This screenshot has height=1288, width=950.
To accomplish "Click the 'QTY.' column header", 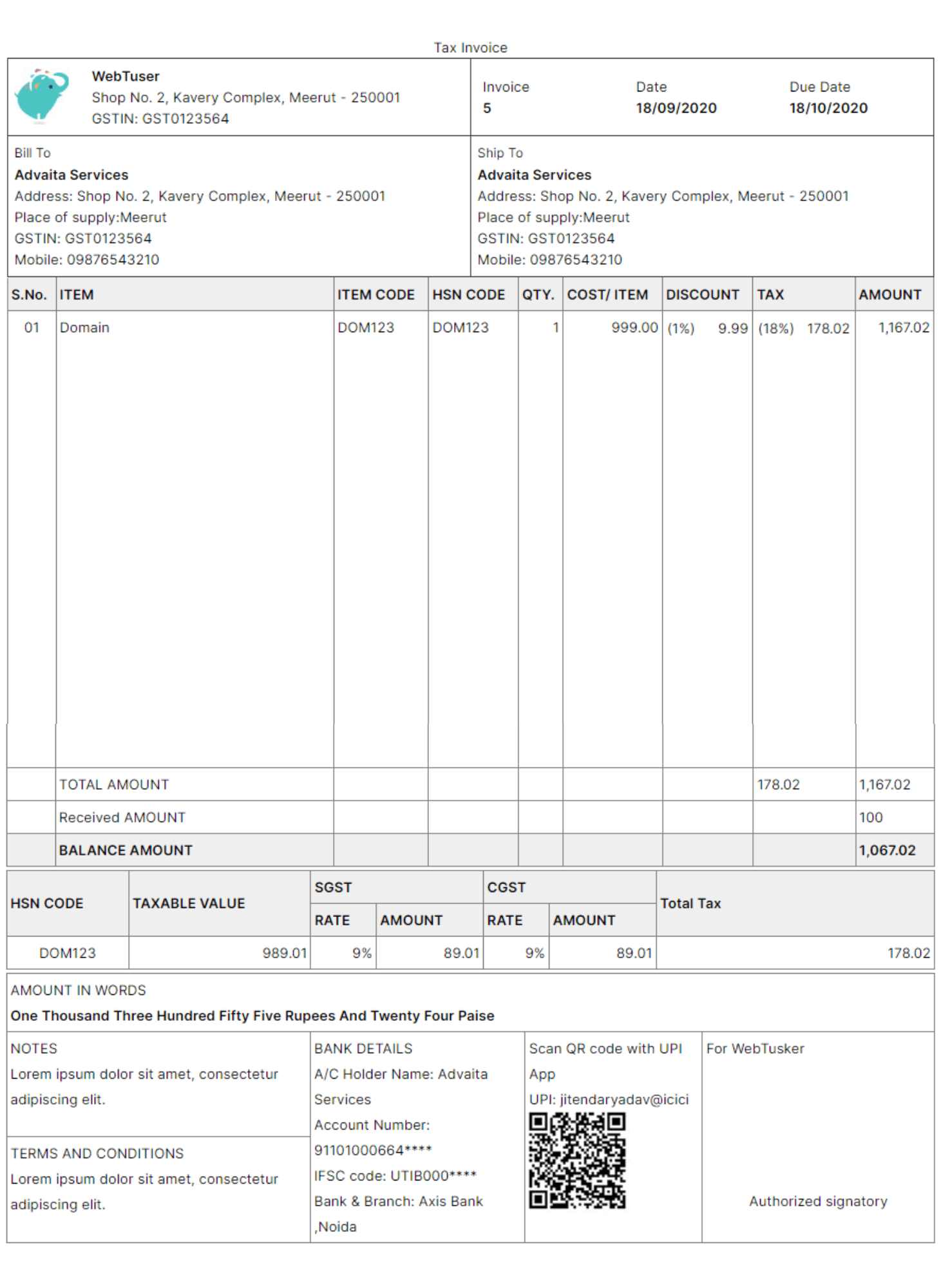I will pyautogui.click(x=538, y=295).
